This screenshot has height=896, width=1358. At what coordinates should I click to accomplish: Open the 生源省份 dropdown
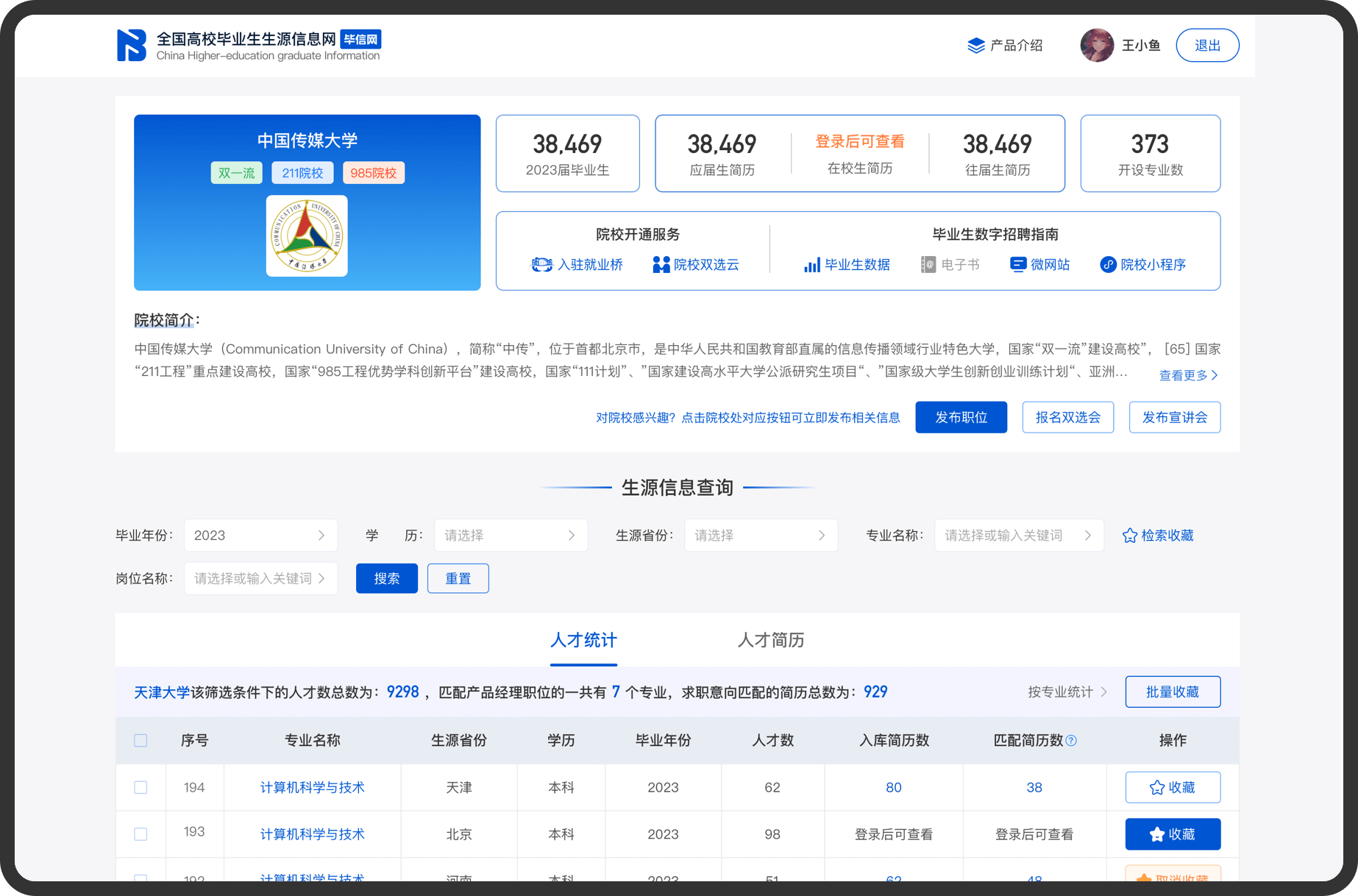761,536
